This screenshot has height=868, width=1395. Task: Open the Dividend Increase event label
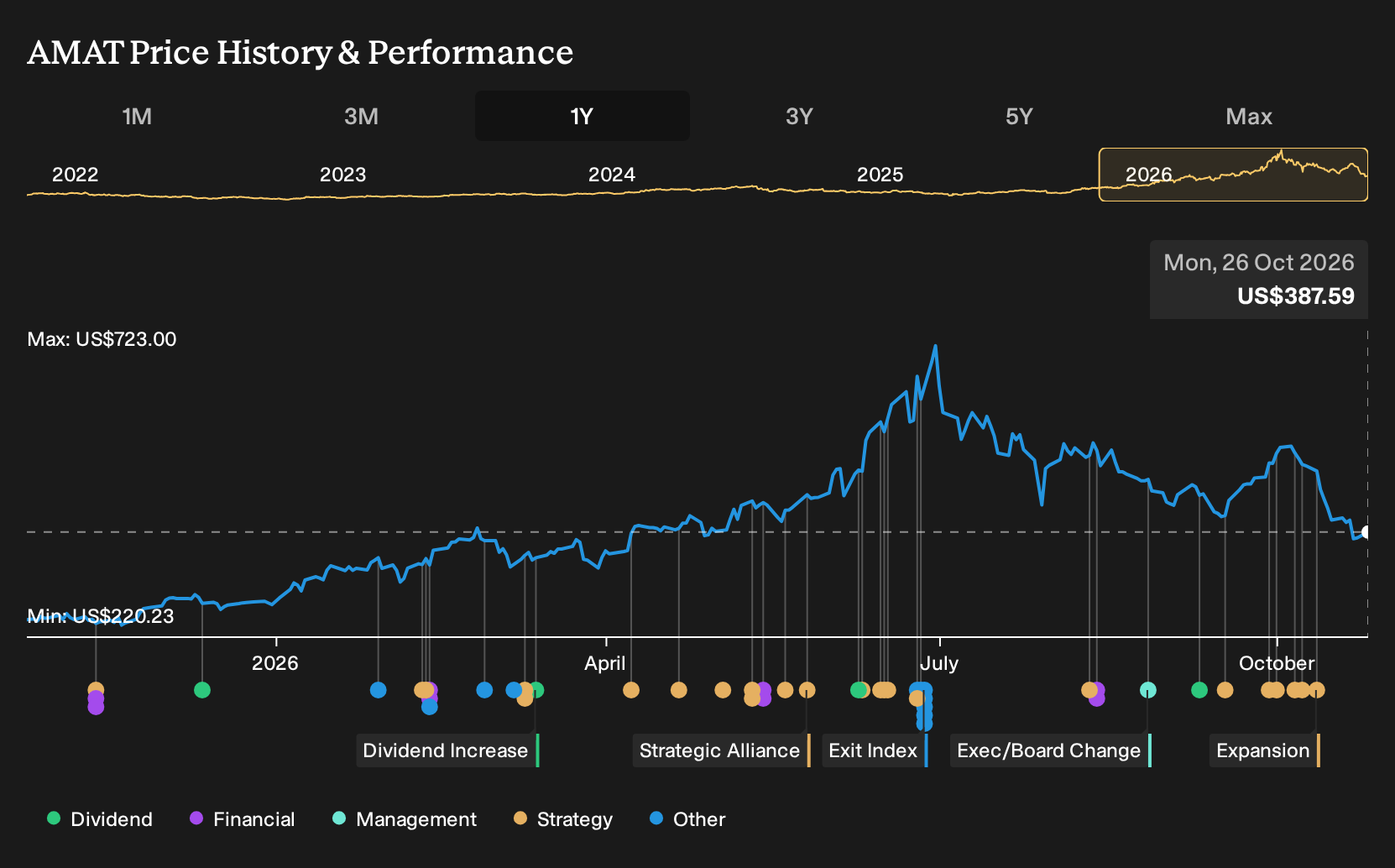coord(447,750)
